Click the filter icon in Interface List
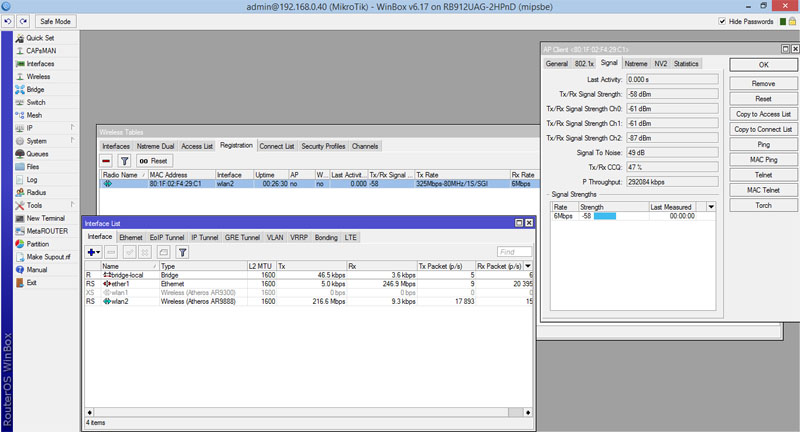Viewport: 800px width, 432px height. pos(182,252)
